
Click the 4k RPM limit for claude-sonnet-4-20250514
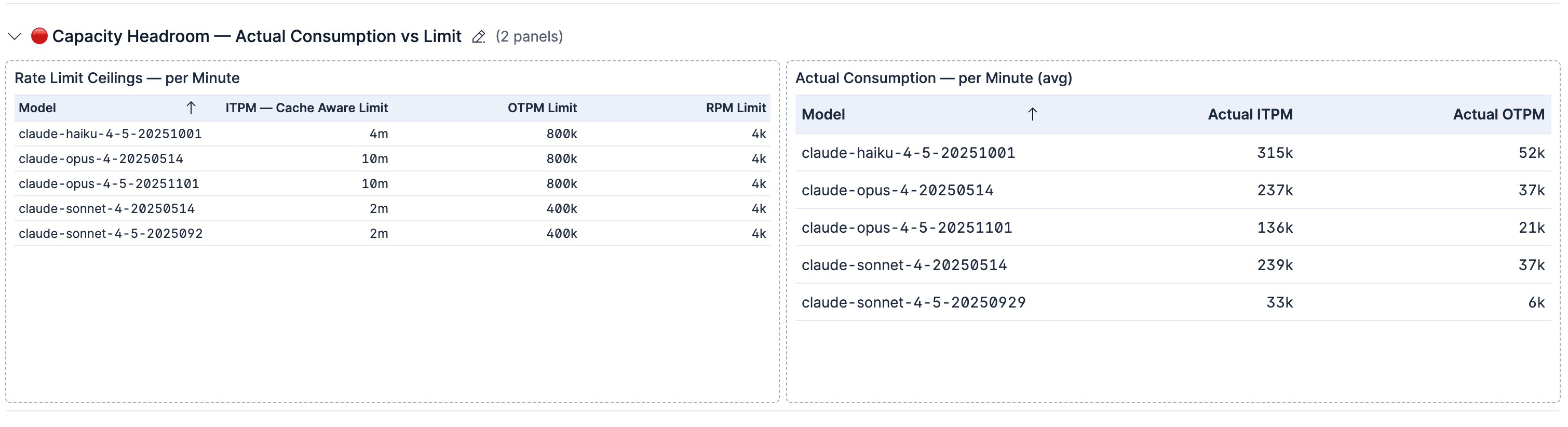(x=759, y=208)
